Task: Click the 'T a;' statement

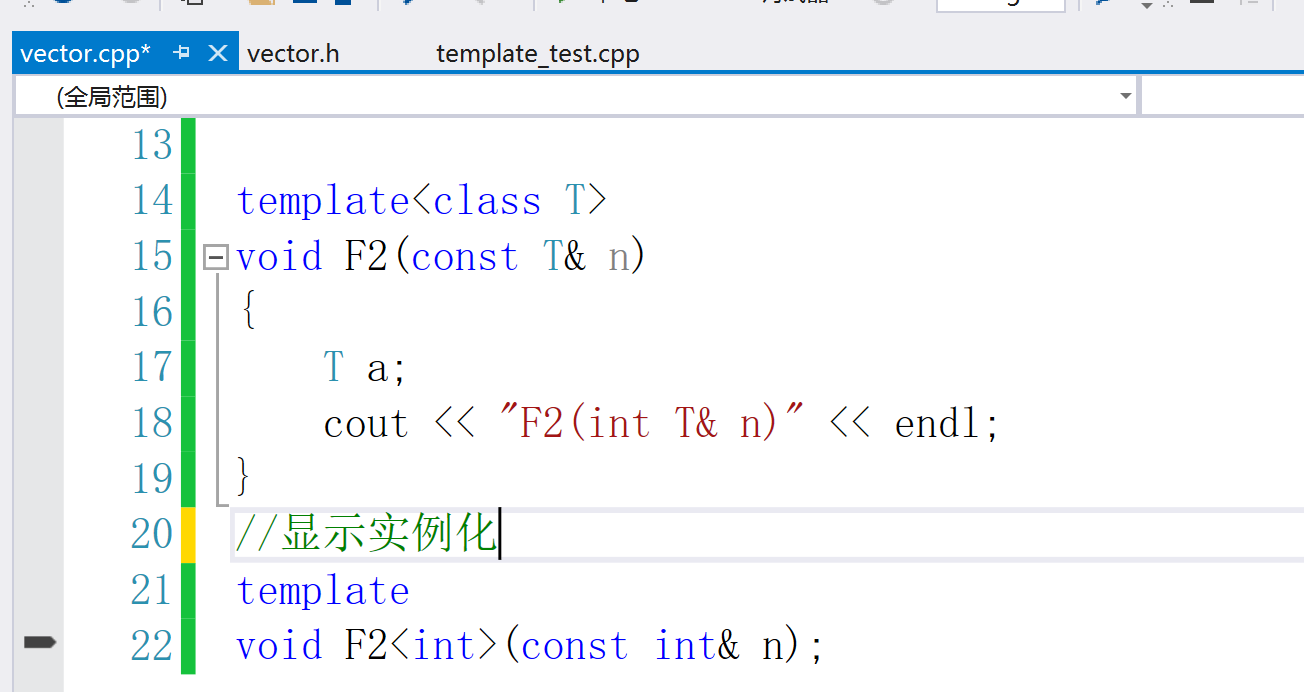Action: pyautogui.click(x=365, y=368)
